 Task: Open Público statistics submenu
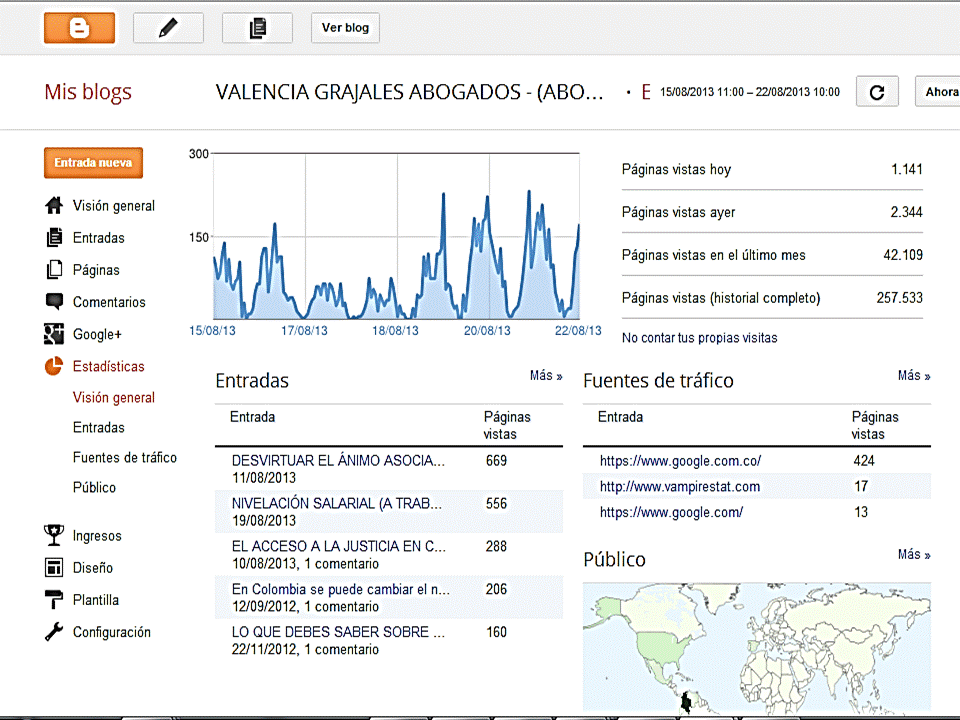point(94,487)
